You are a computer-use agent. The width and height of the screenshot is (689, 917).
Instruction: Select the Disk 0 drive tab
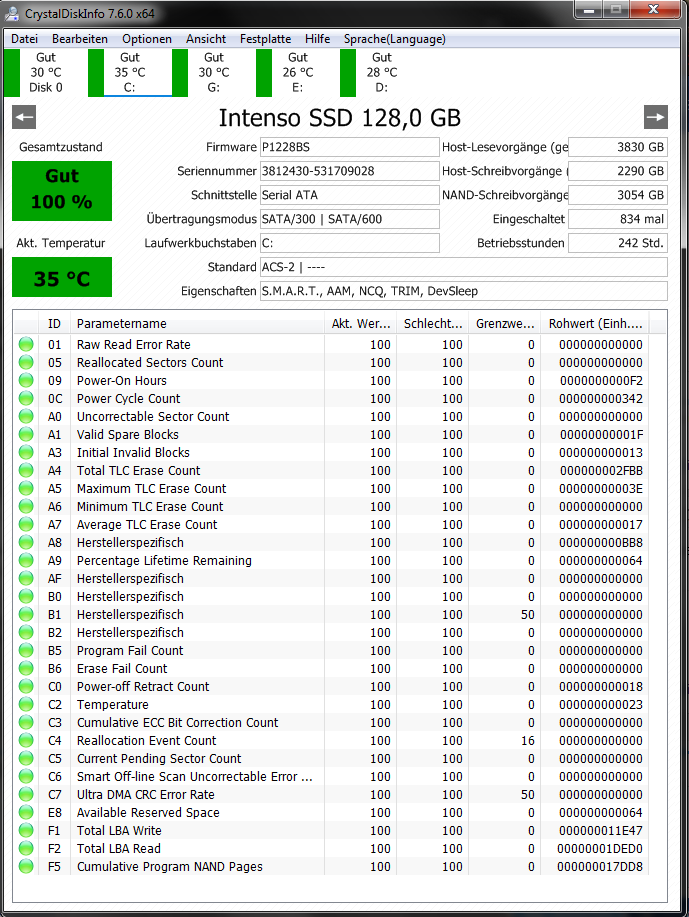(46, 73)
